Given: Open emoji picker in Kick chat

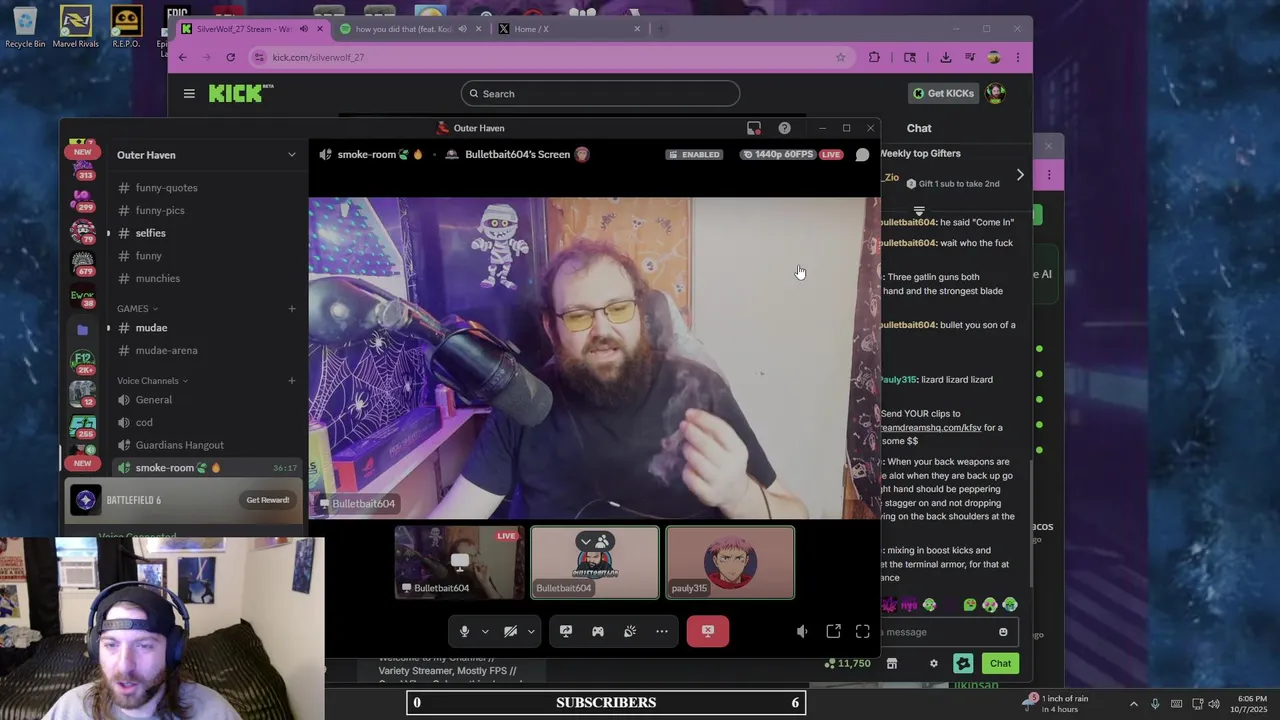Looking at the screenshot, I should click(1003, 632).
